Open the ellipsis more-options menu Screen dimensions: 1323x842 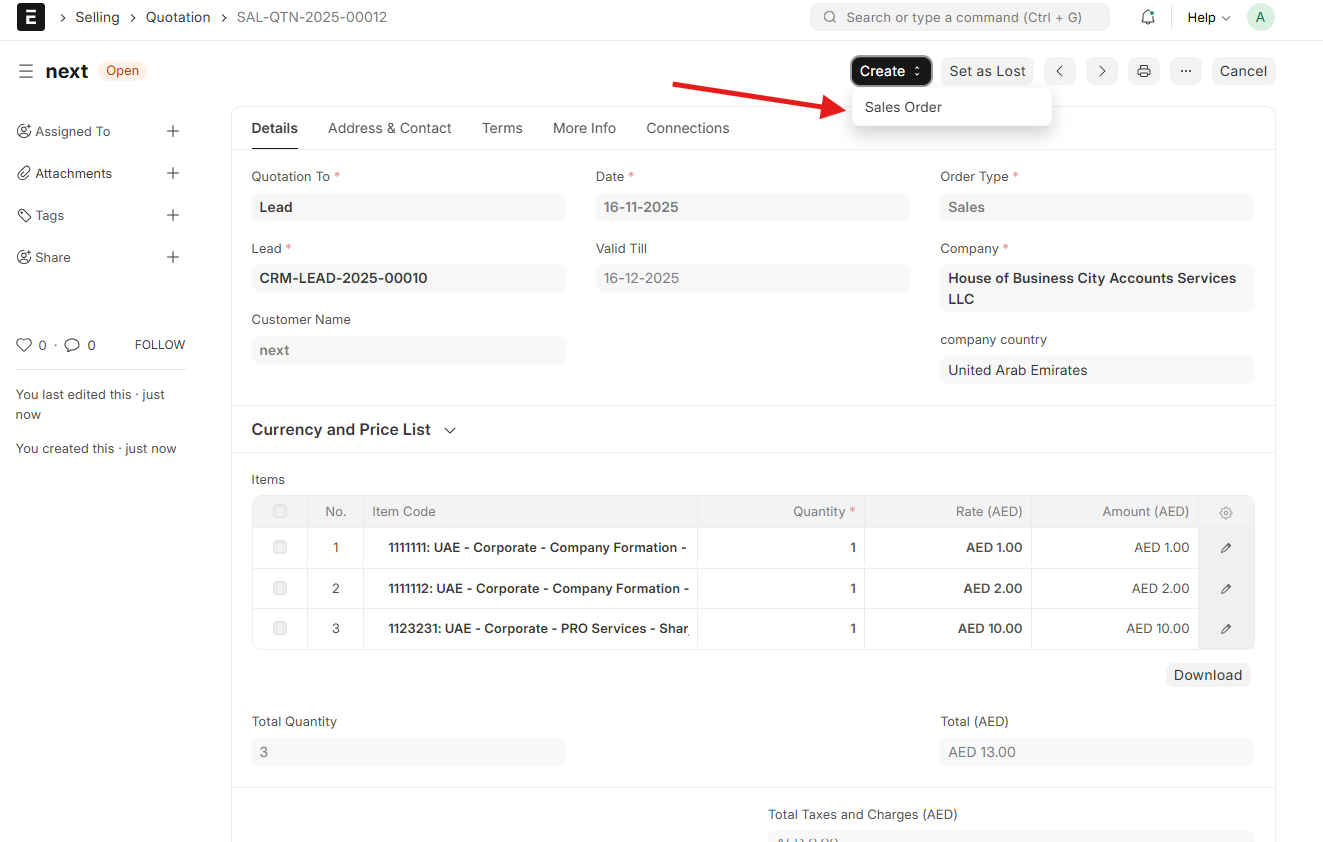point(1185,70)
